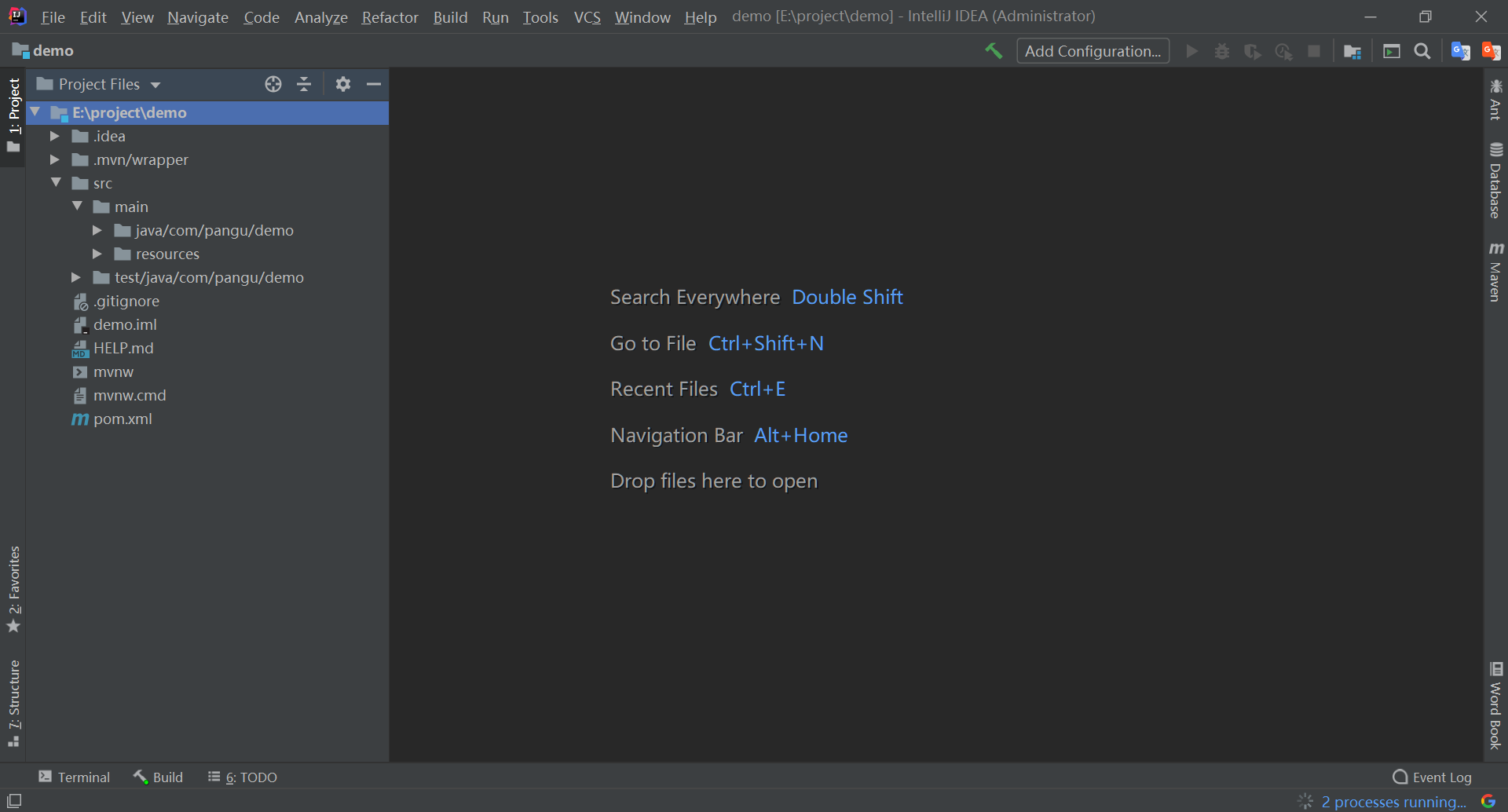Open the Code menu
The height and width of the screenshot is (812, 1508).
[x=262, y=16]
